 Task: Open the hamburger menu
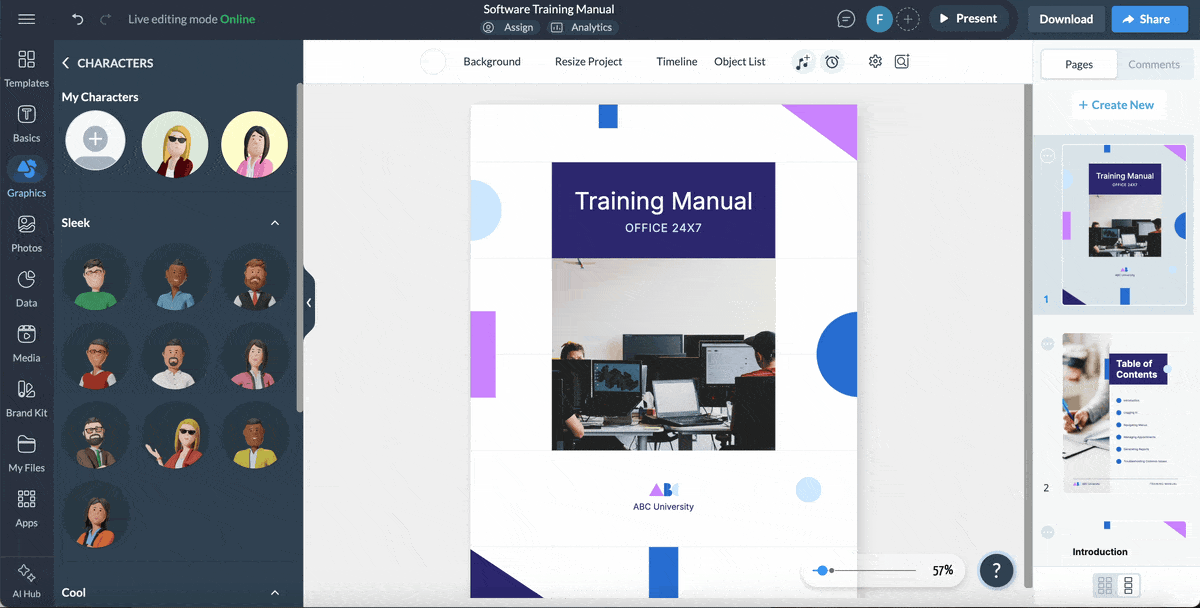[x=27, y=18]
